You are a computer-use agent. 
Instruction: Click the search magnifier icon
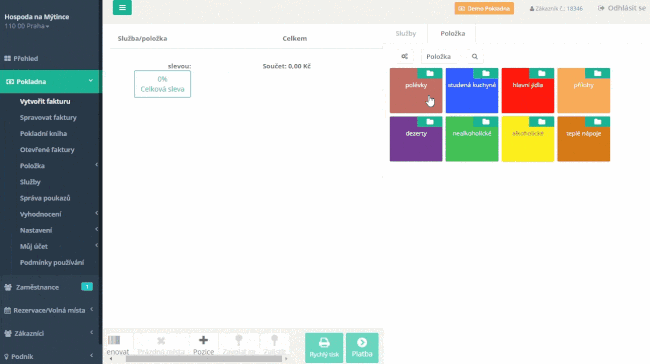point(475,56)
